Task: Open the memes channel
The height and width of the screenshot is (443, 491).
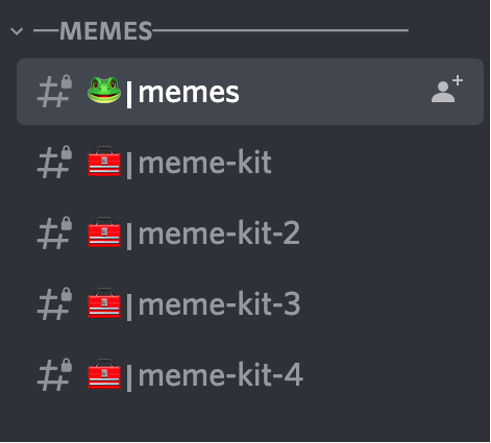Action: pos(189,92)
